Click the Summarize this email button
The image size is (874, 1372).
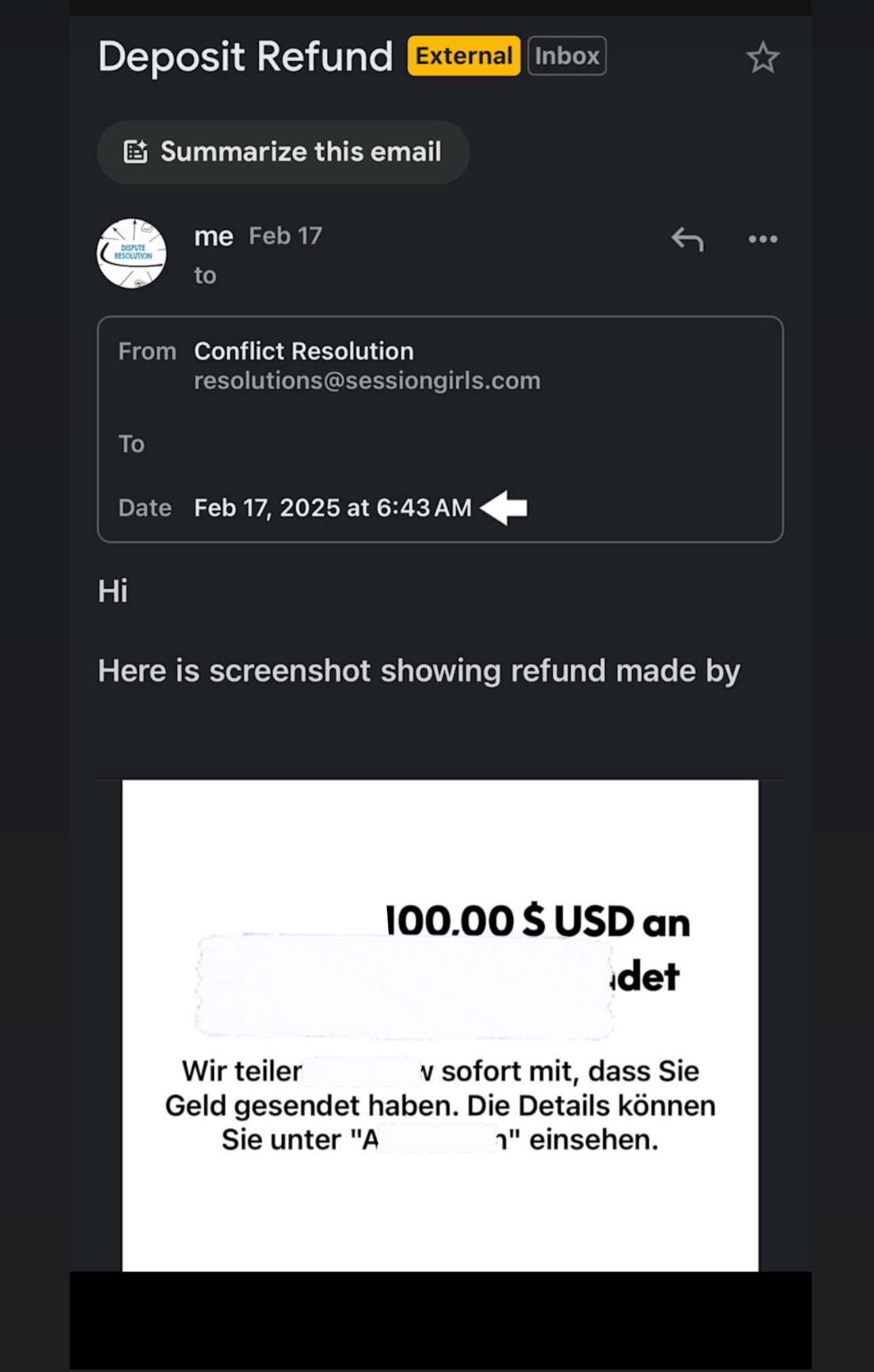(x=283, y=152)
